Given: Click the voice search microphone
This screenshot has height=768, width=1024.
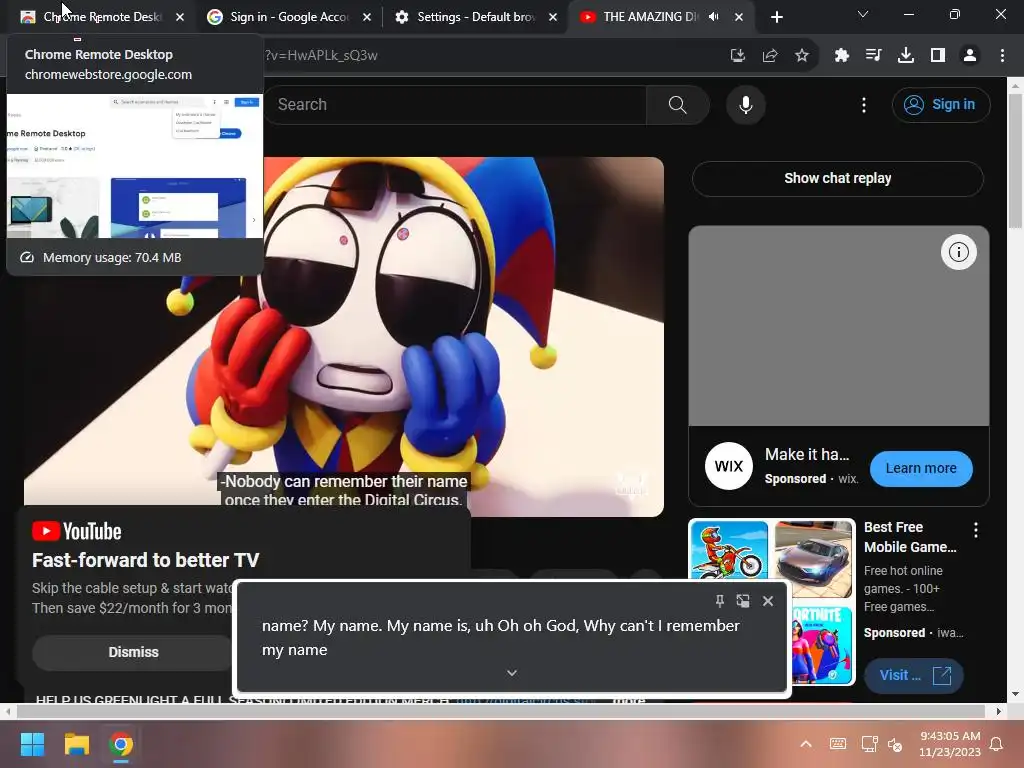Looking at the screenshot, I should pyautogui.click(x=746, y=104).
